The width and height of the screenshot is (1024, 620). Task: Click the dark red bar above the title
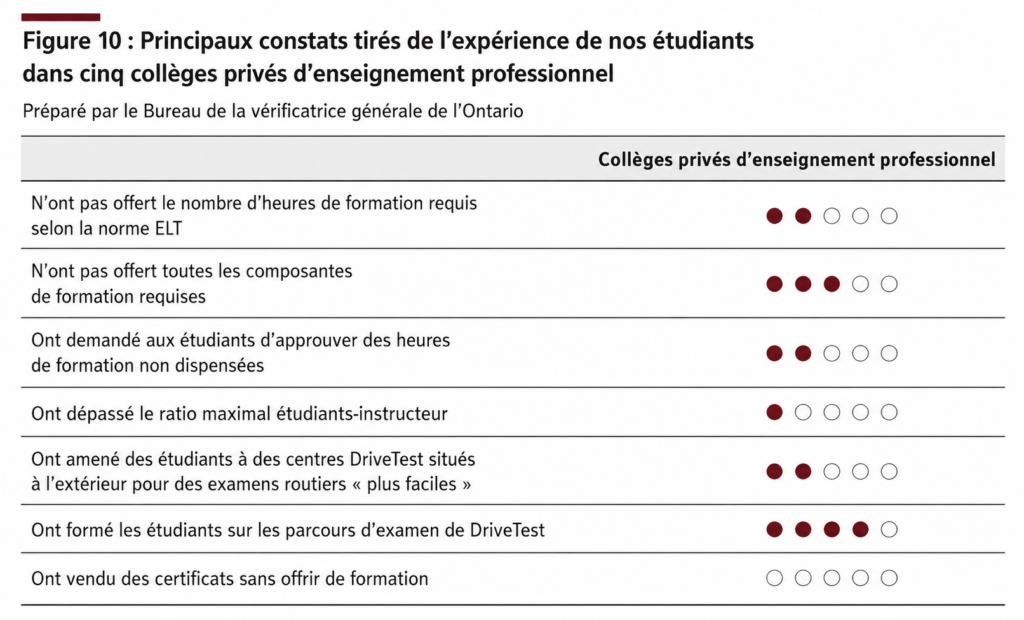click(61, 17)
